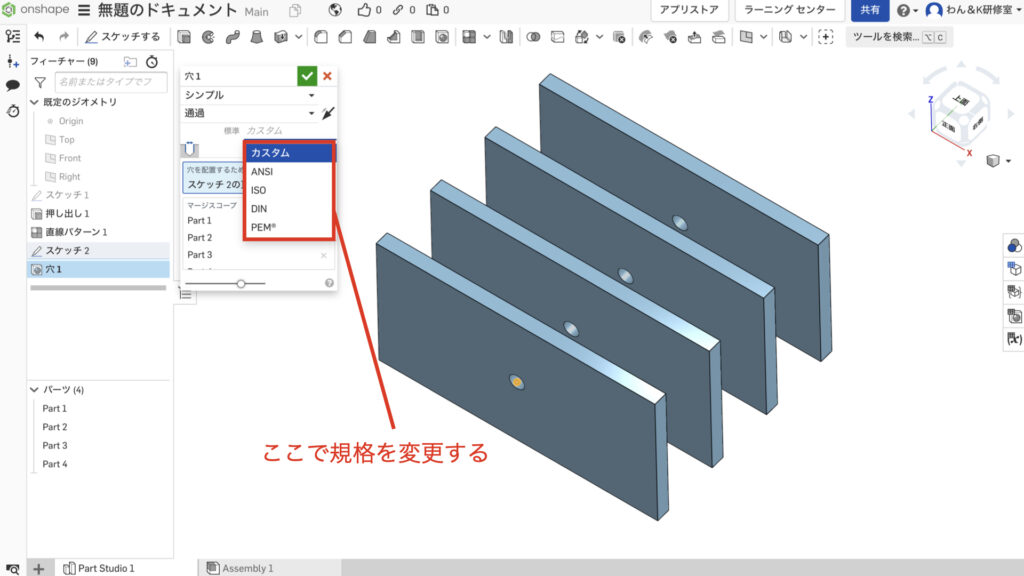The image size is (1024, 576).
Task: Click the rollback stopwatch icon
Action: [152, 61]
